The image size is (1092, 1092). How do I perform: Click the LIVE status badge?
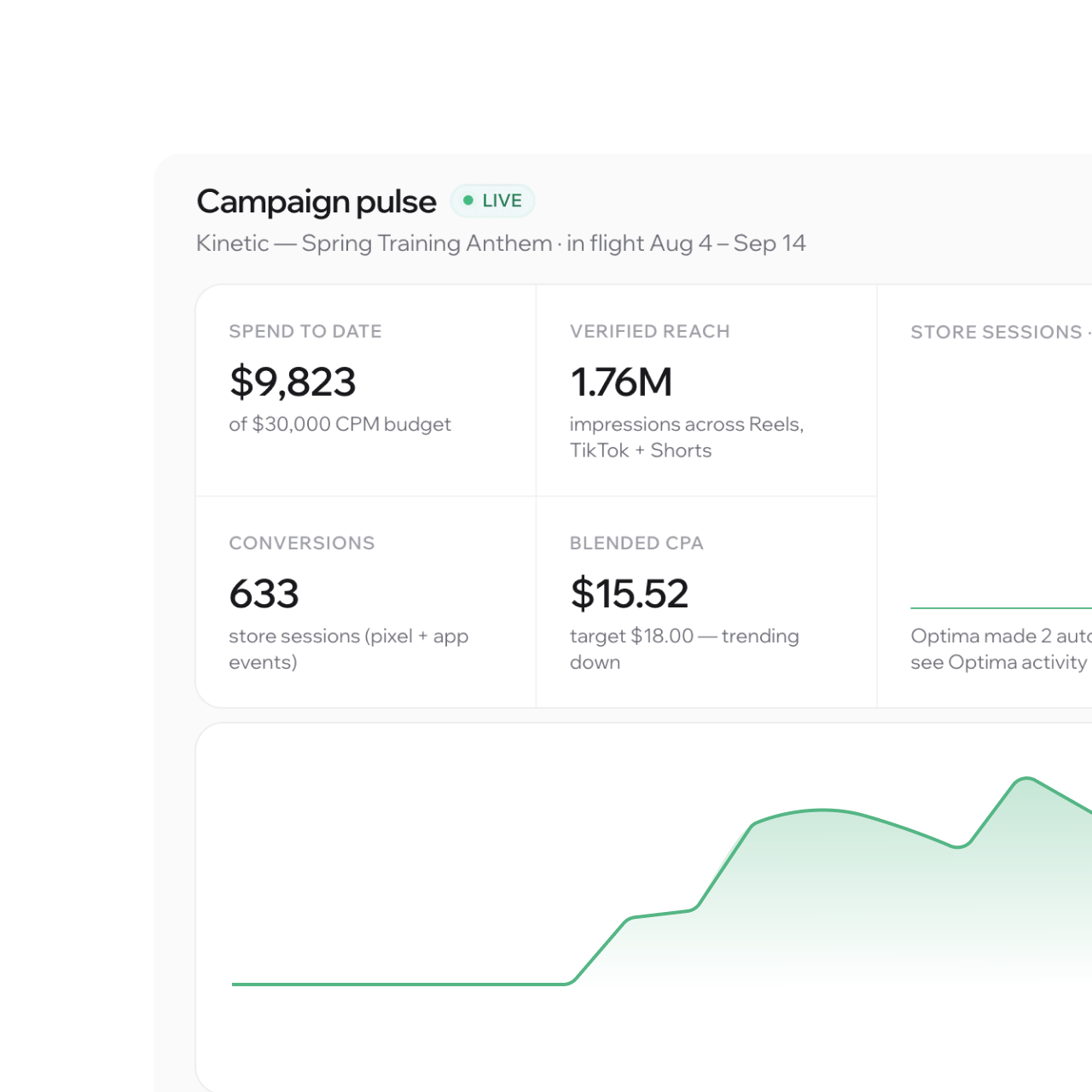492,200
